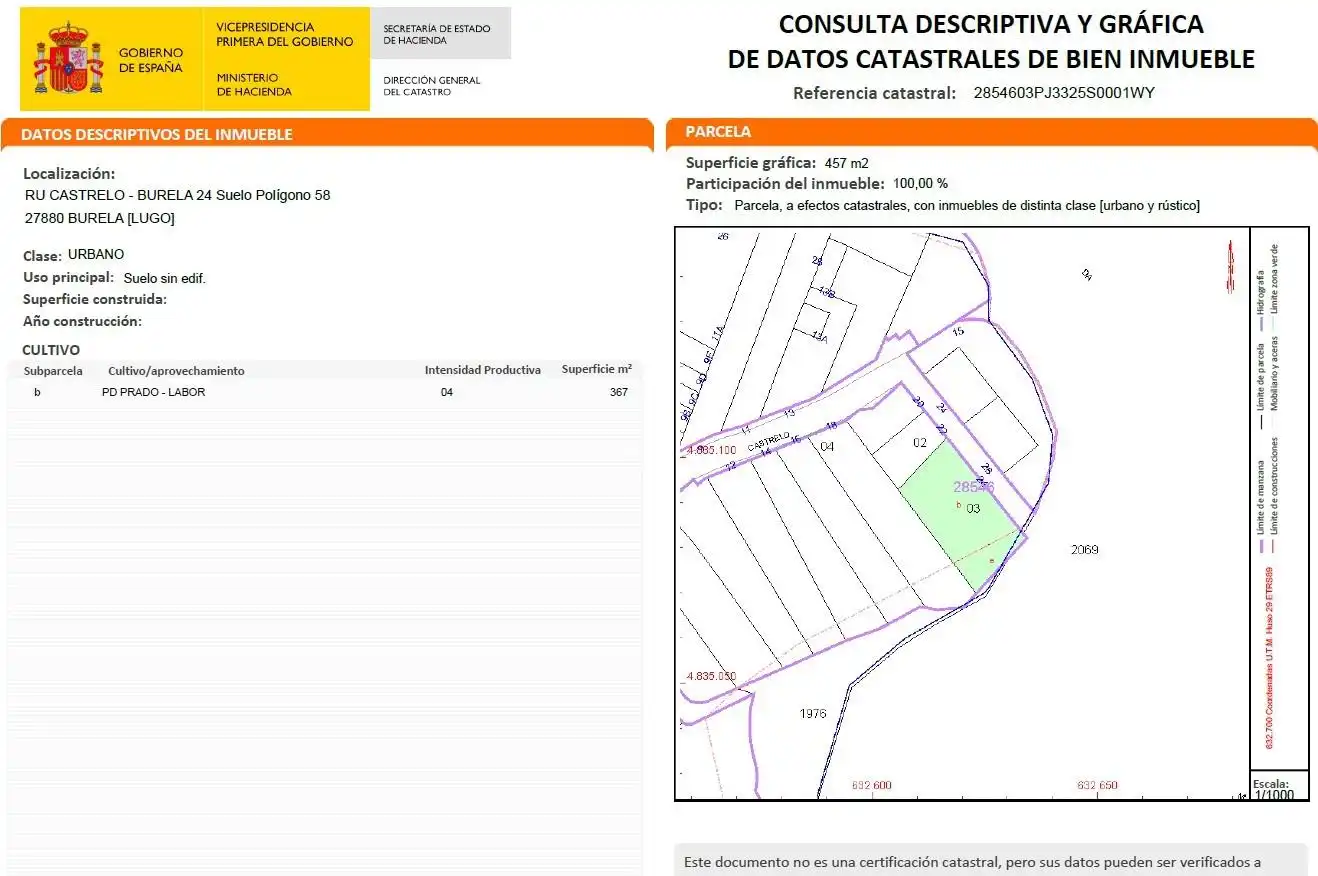Click 'MINISTERIO DE HACIENDA' in the header
Screen dimensions: 1318x876
click(254, 84)
